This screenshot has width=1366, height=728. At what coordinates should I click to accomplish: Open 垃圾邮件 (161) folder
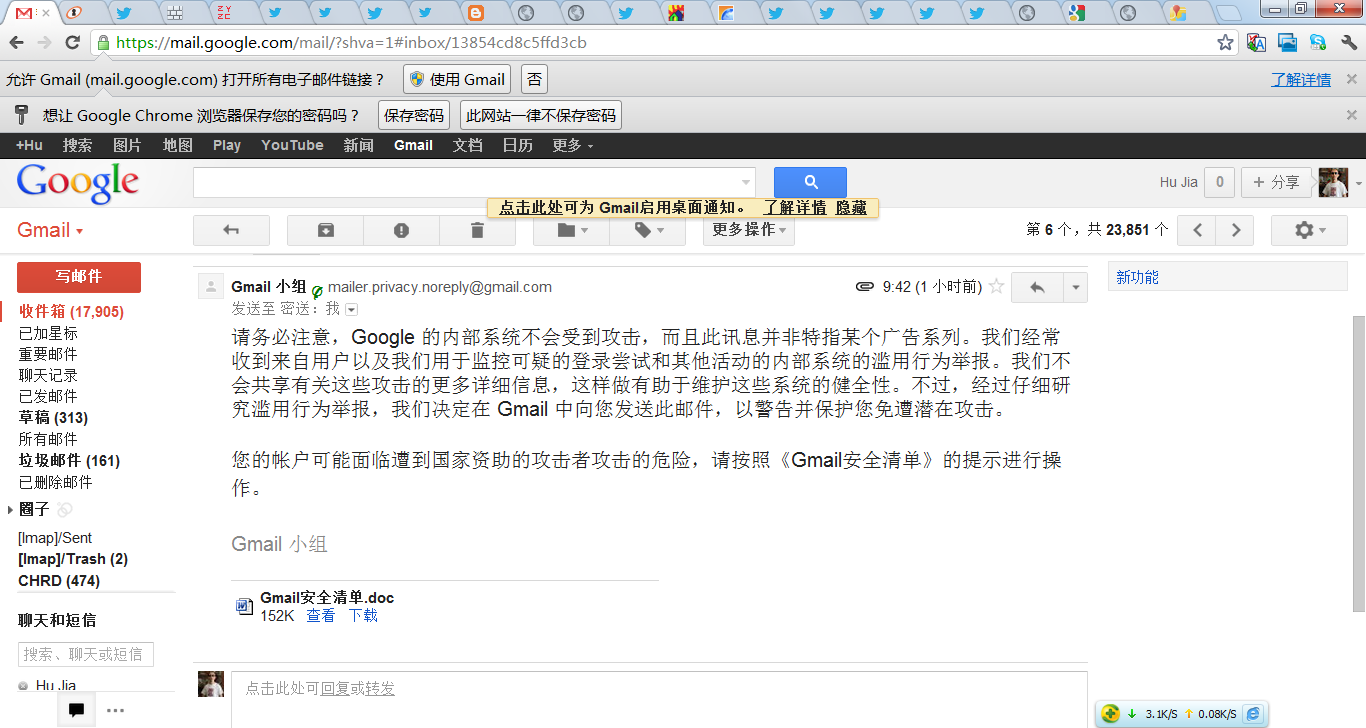point(69,461)
